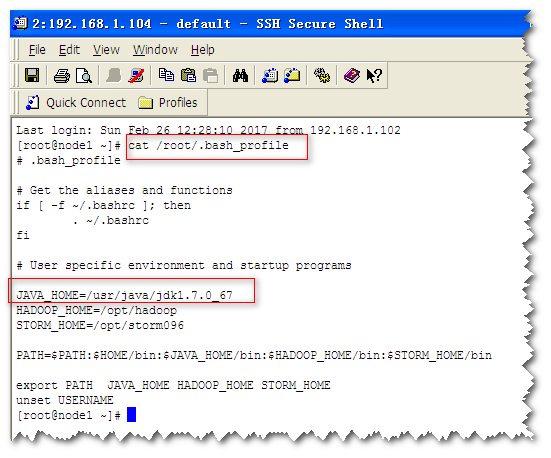Open the Help book icon
This screenshot has width=551, height=458.
pos(352,75)
